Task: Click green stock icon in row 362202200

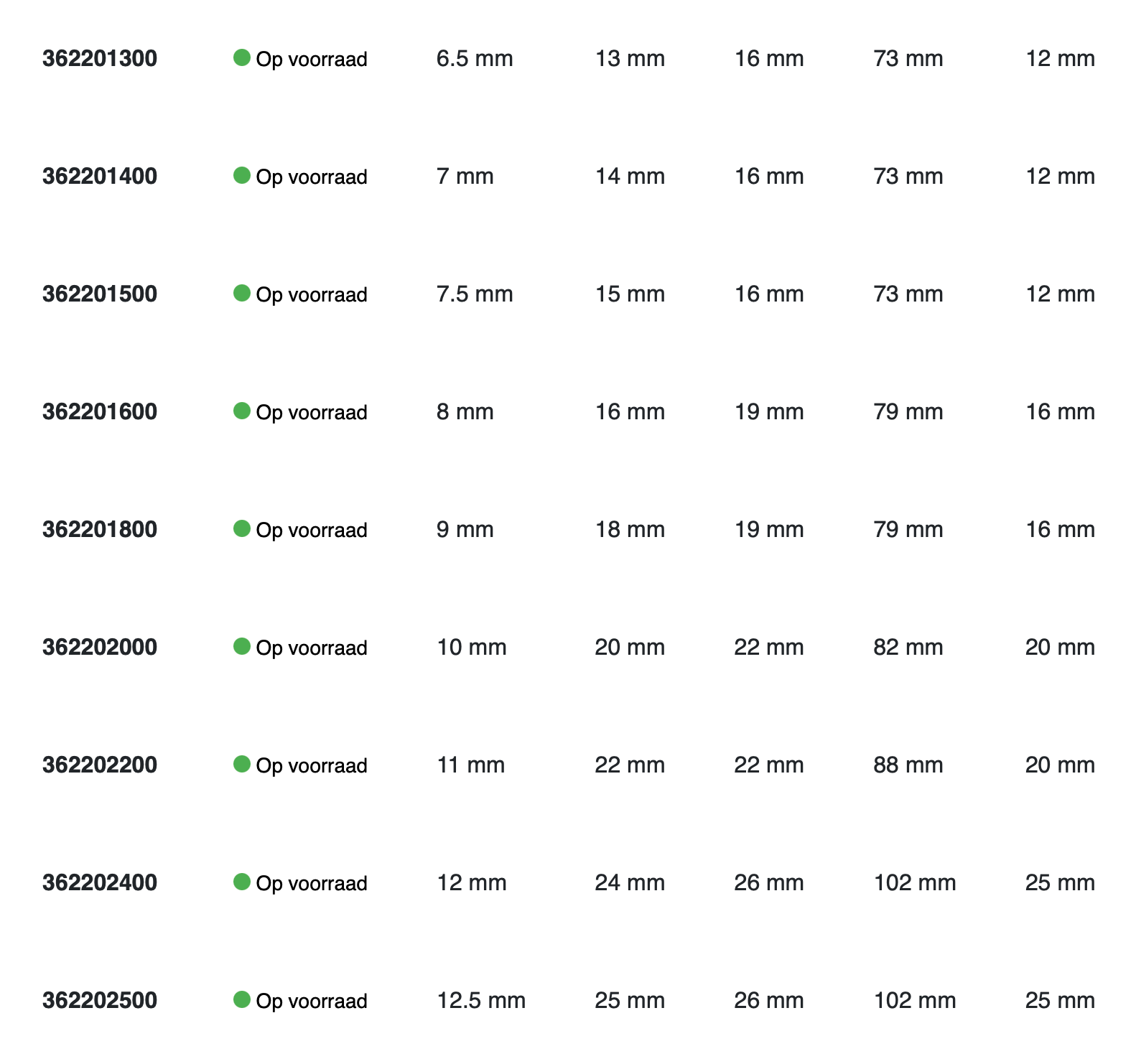Action: 242,764
